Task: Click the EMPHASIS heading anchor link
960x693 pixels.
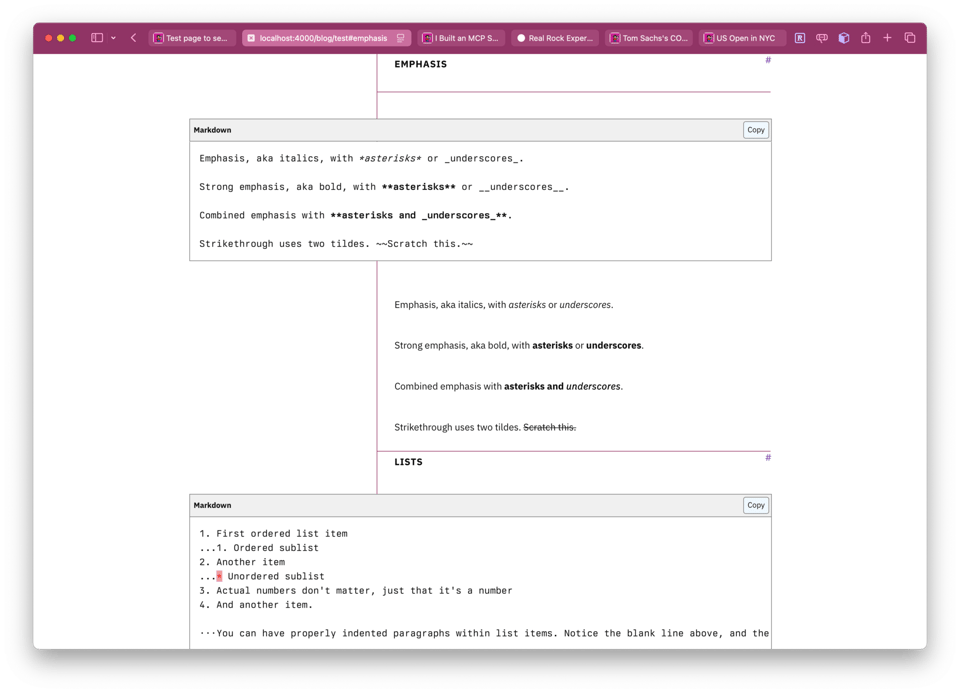Action: click(768, 60)
